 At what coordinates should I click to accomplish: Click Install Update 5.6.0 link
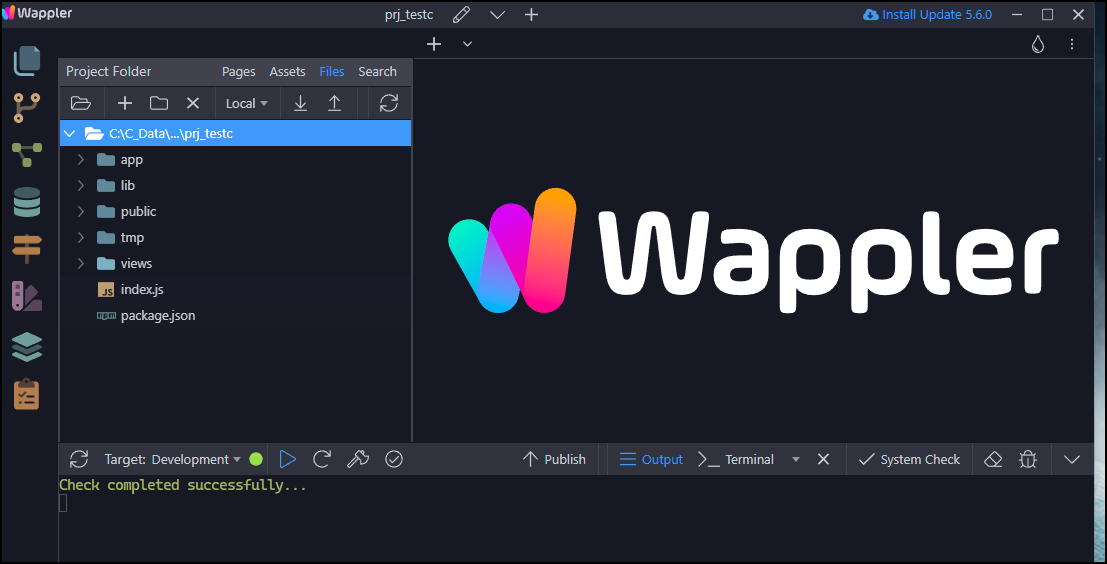click(x=928, y=14)
